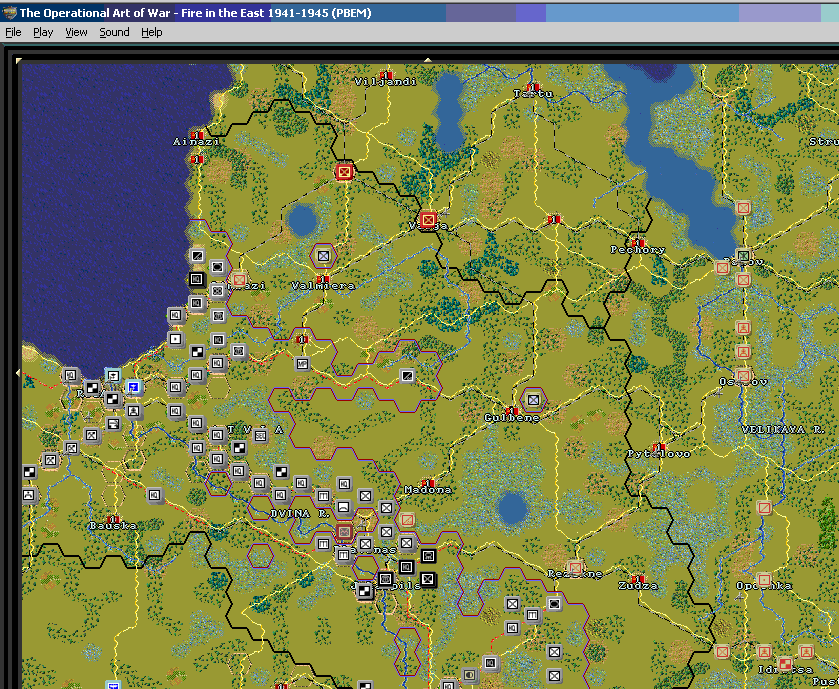Click the Ainazi objective flag
Image resolution: width=839 pixels, height=689 pixels.
click(x=197, y=135)
